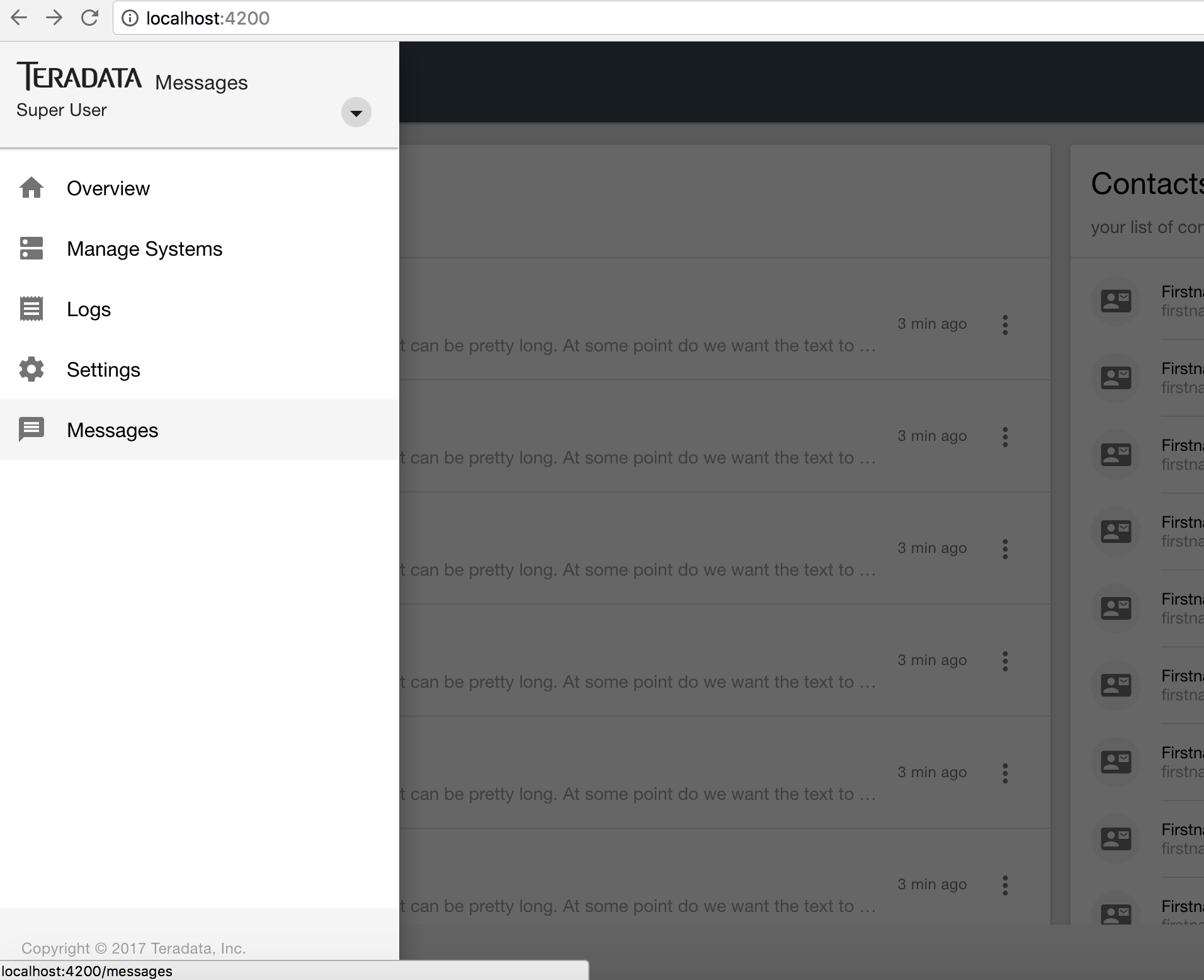The width and height of the screenshot is (1204, 980).
Task: Click the Overview home icon
Action: (31, 188)
